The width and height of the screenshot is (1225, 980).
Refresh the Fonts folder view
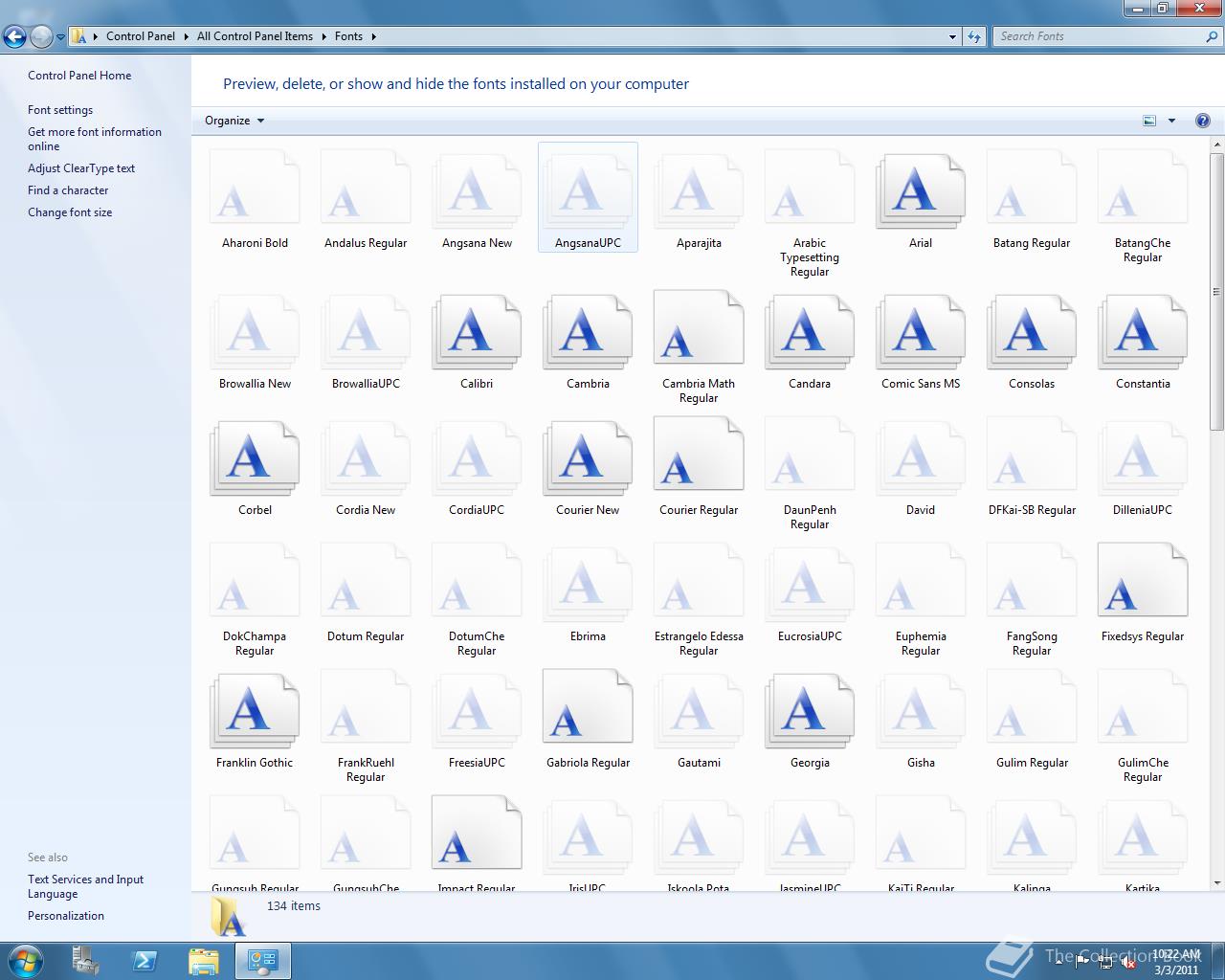974,36
